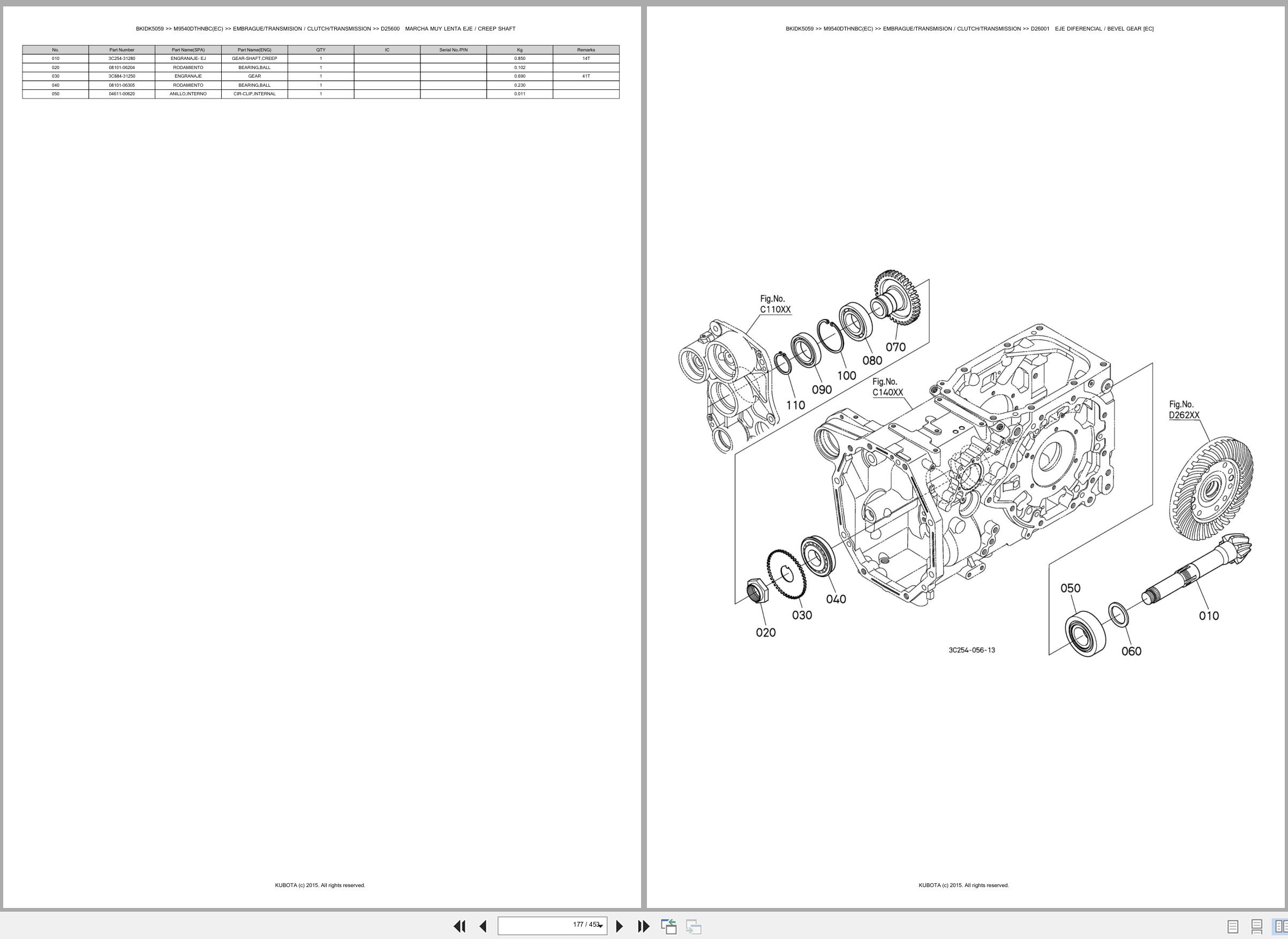Click ENGRANAJE- EJ cell
This screenshot has height=939, width=1288.
coord(188,58)
